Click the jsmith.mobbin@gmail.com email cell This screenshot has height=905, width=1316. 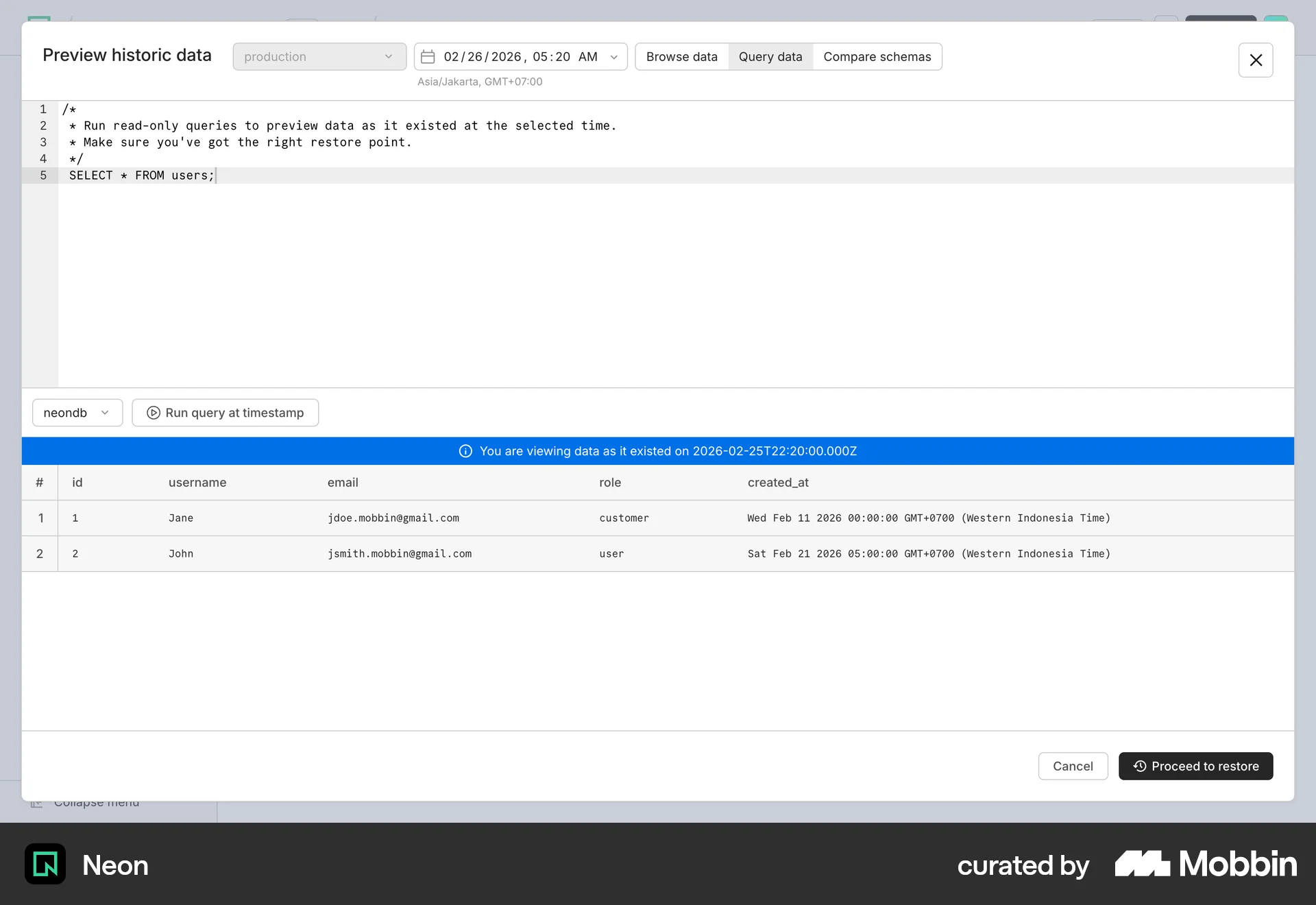tap(400, 554)
